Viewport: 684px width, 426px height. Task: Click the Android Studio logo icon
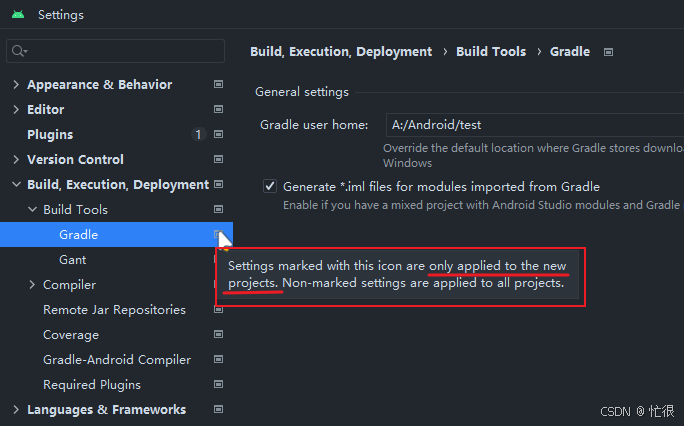18,15
